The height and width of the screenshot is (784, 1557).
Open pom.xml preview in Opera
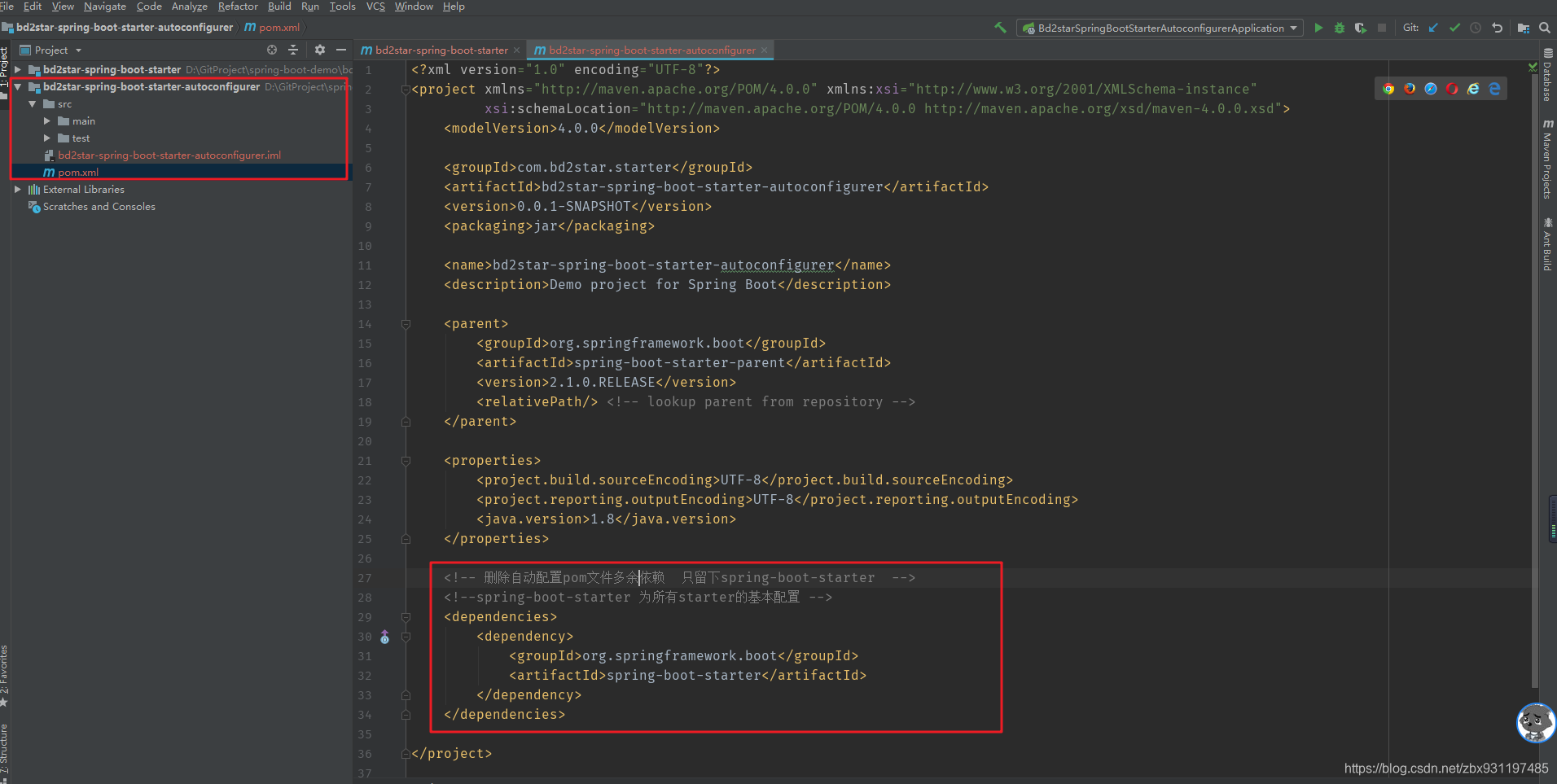click(x=1452, y=89)
